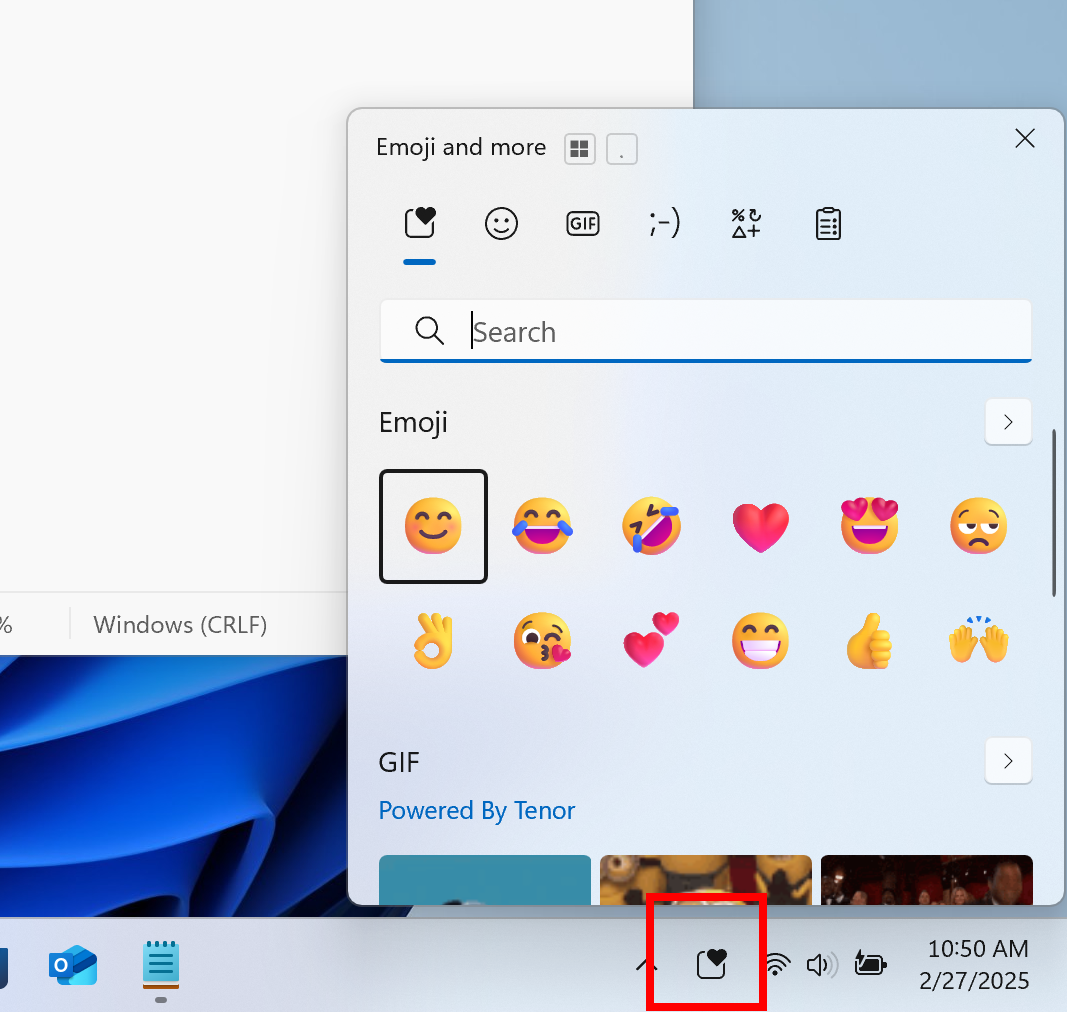
Task: Open Outlook from the taskbar
Action: pos(72,964)
